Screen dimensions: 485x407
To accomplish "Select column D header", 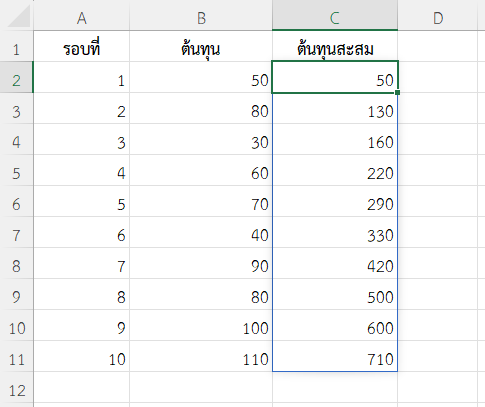I will pyautogui.click(x=438, y=15).
